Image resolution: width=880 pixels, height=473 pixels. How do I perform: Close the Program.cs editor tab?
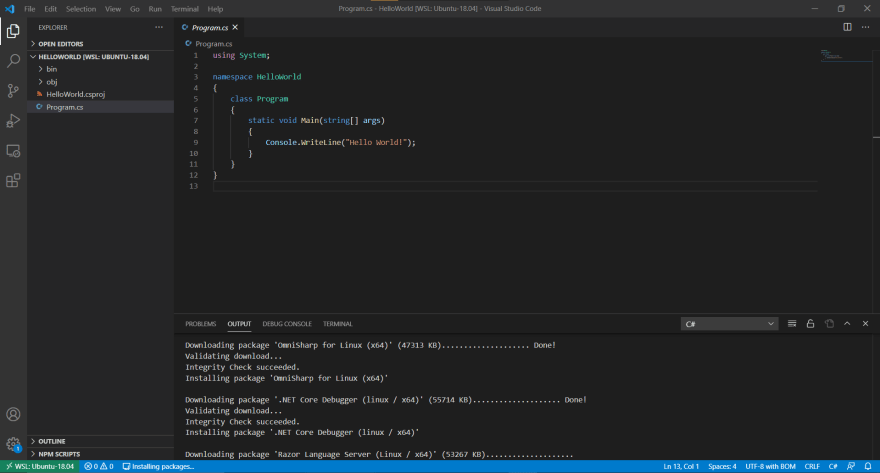click(235, 27)
